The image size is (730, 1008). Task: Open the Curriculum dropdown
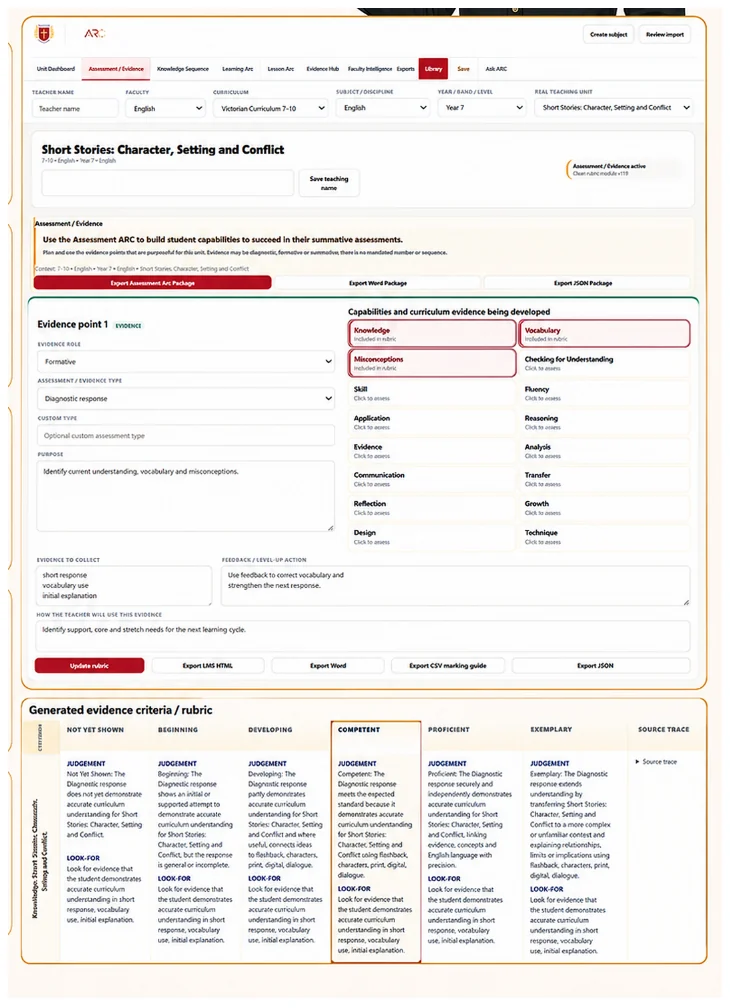pos(271,109)
